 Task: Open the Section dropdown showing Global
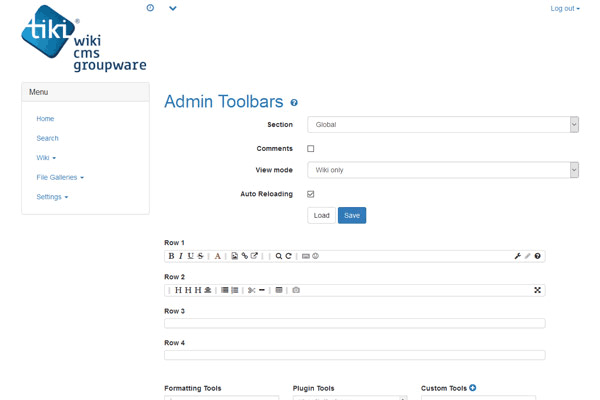443,125
